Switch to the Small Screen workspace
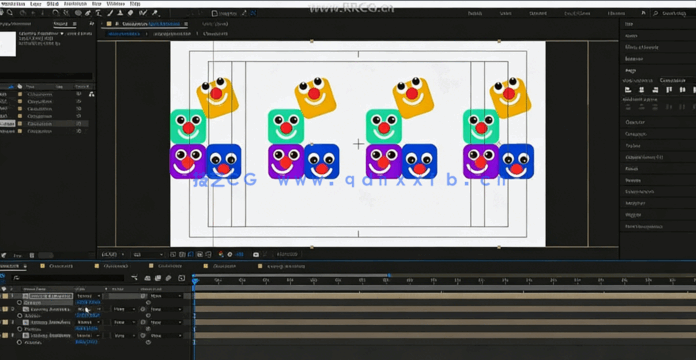The height and width of the screenshot is (360, 696). 577,13
